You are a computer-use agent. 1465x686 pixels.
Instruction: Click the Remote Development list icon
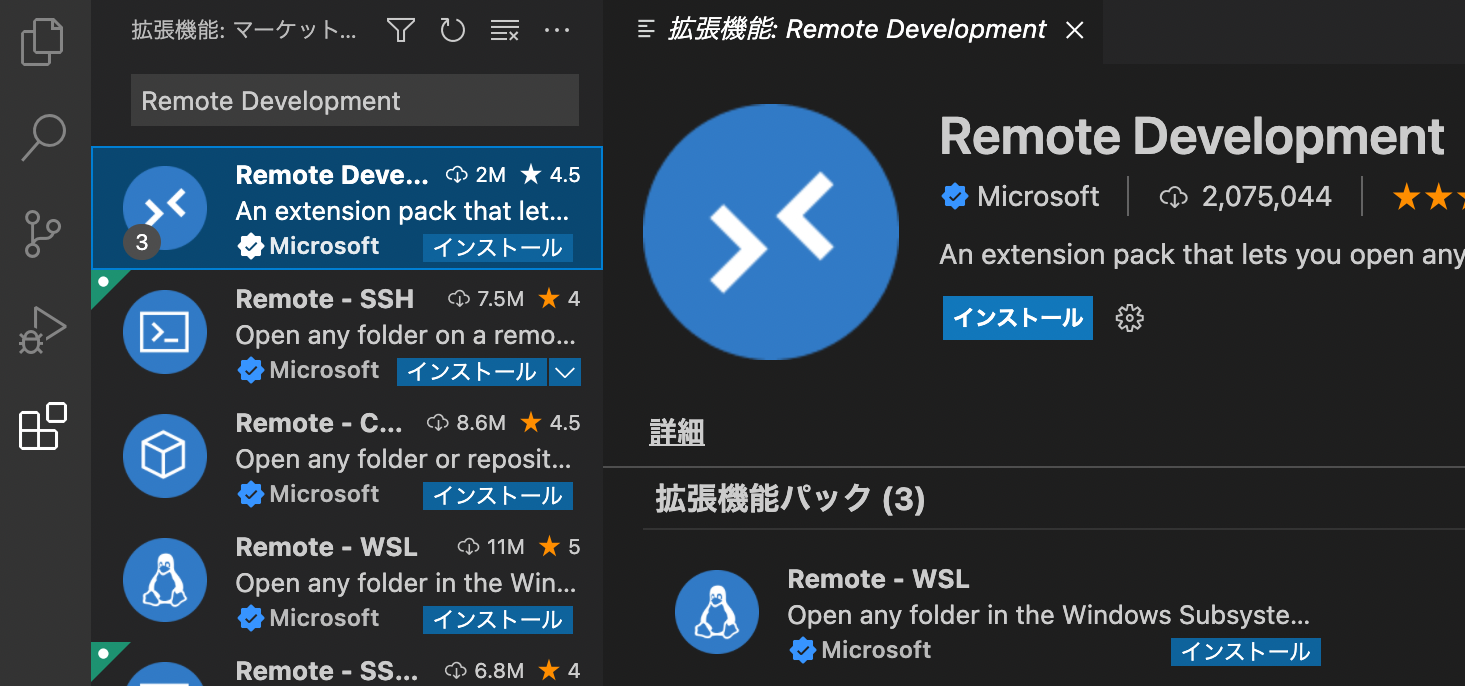coord(165,208)
